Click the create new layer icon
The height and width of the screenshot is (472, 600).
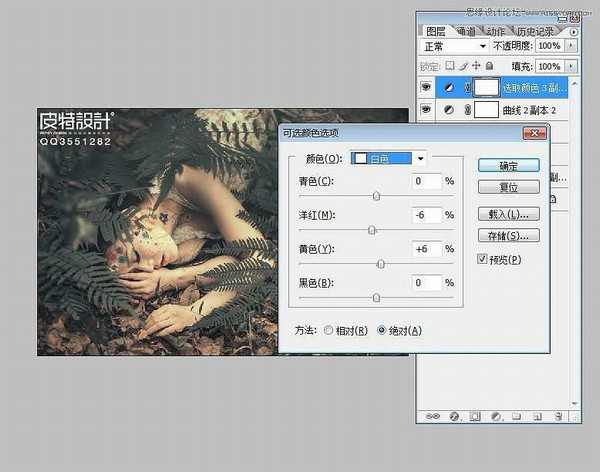tap(536, 415)
